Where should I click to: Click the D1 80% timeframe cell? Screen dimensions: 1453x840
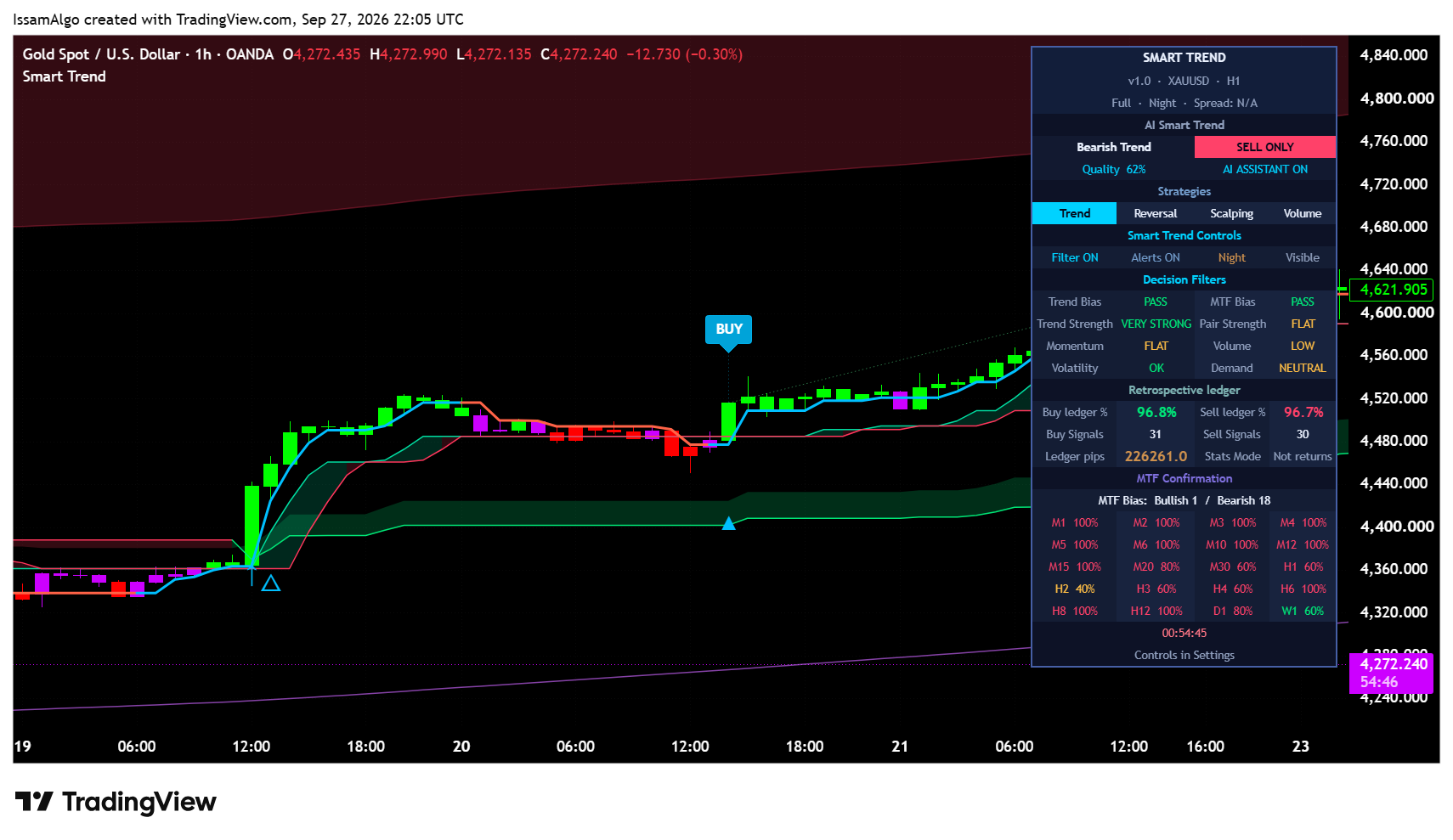pos(1231,611)
